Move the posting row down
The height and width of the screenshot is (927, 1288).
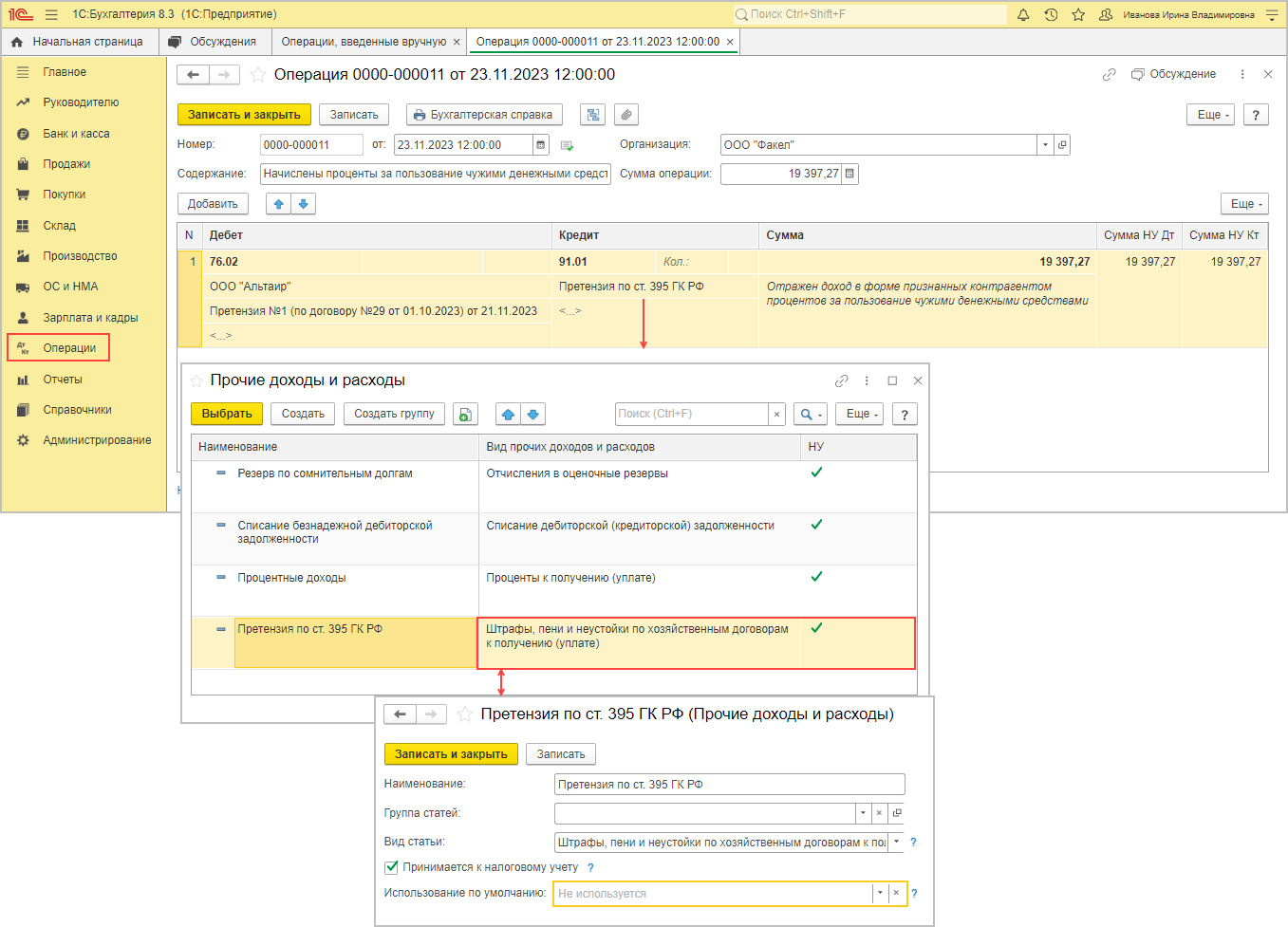point(303,204)
